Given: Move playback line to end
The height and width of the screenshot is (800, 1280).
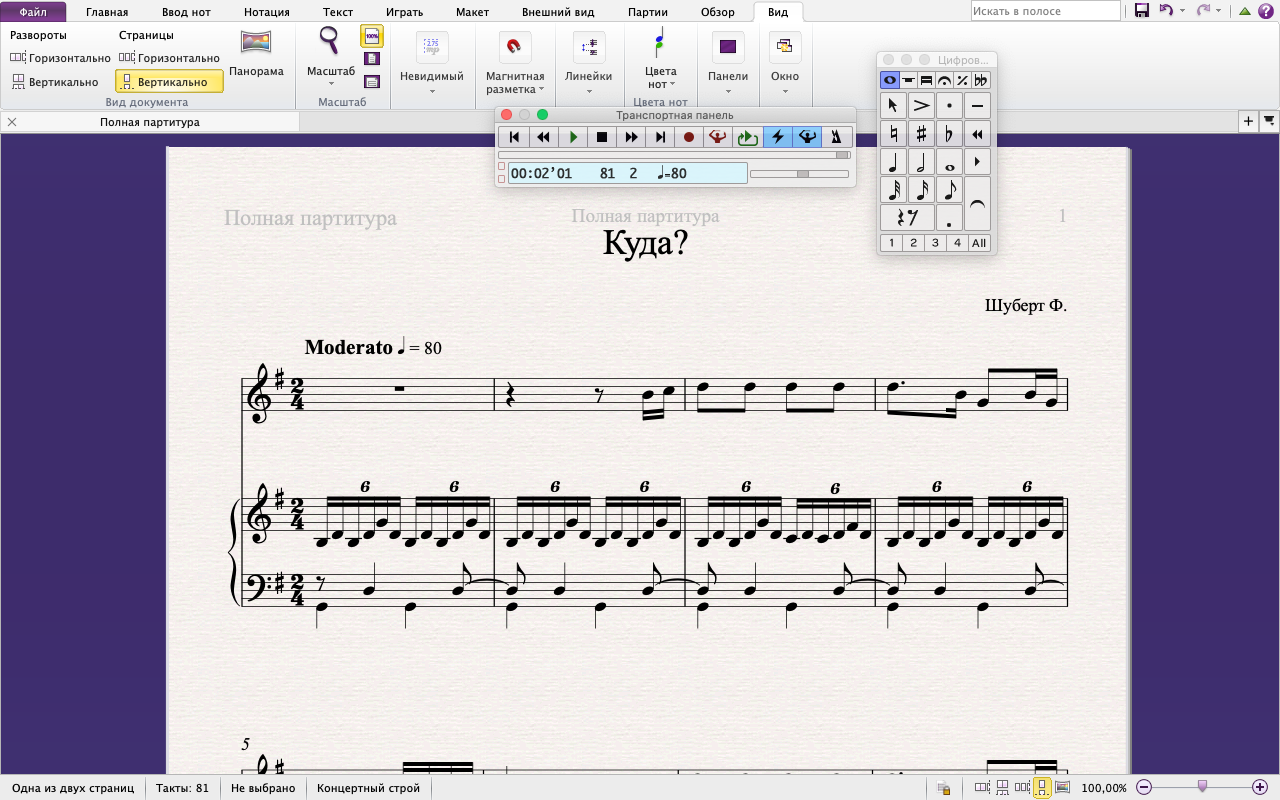Looking at the screenshot, I should coord(660,137).
